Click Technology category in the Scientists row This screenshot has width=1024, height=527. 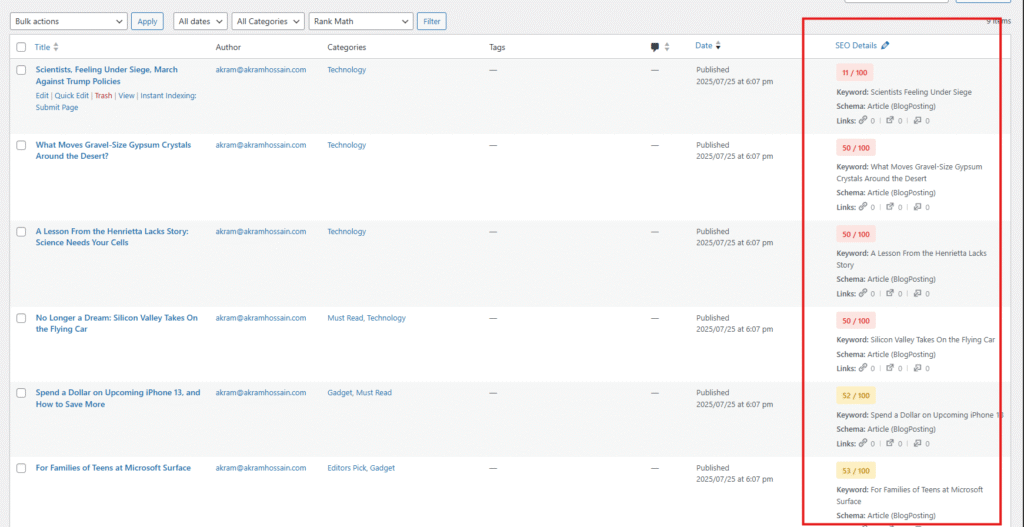click(347, 69)
